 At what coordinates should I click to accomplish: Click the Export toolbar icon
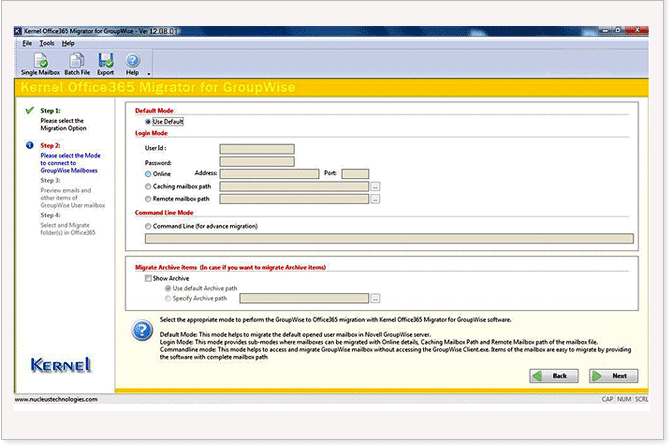pos(105,64)
